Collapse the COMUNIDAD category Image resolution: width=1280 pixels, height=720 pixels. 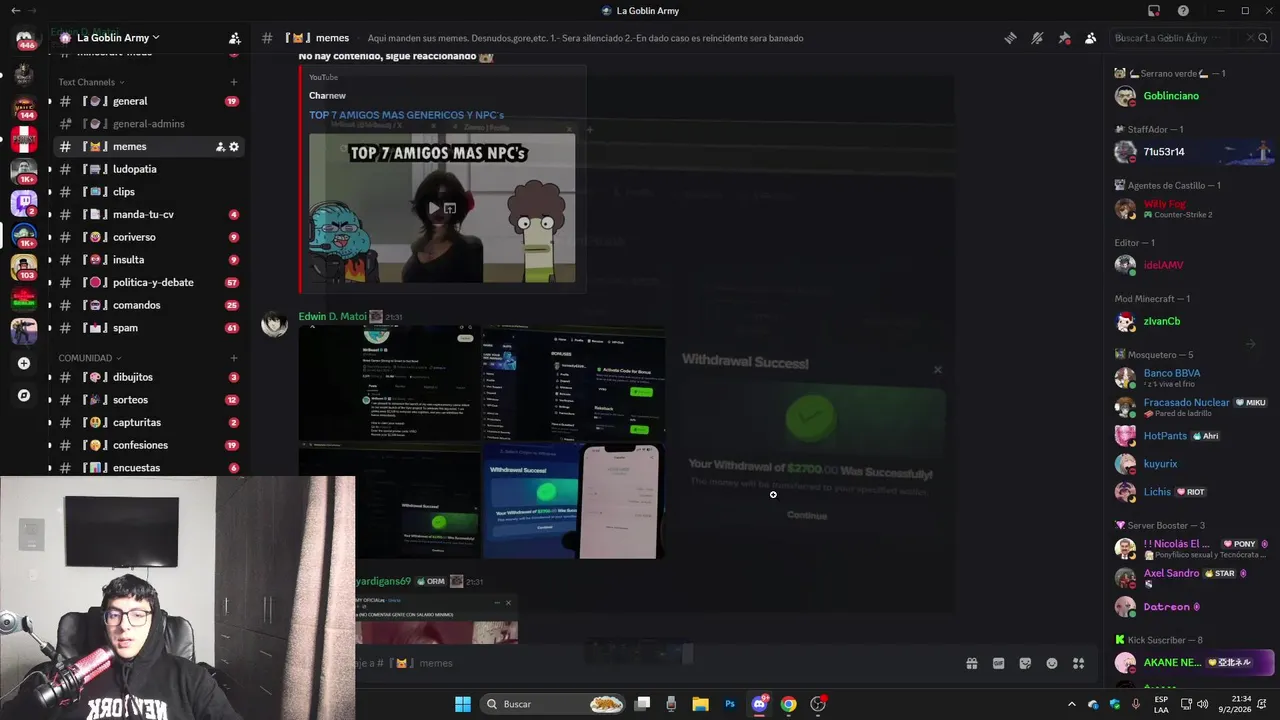click(89, 358)
